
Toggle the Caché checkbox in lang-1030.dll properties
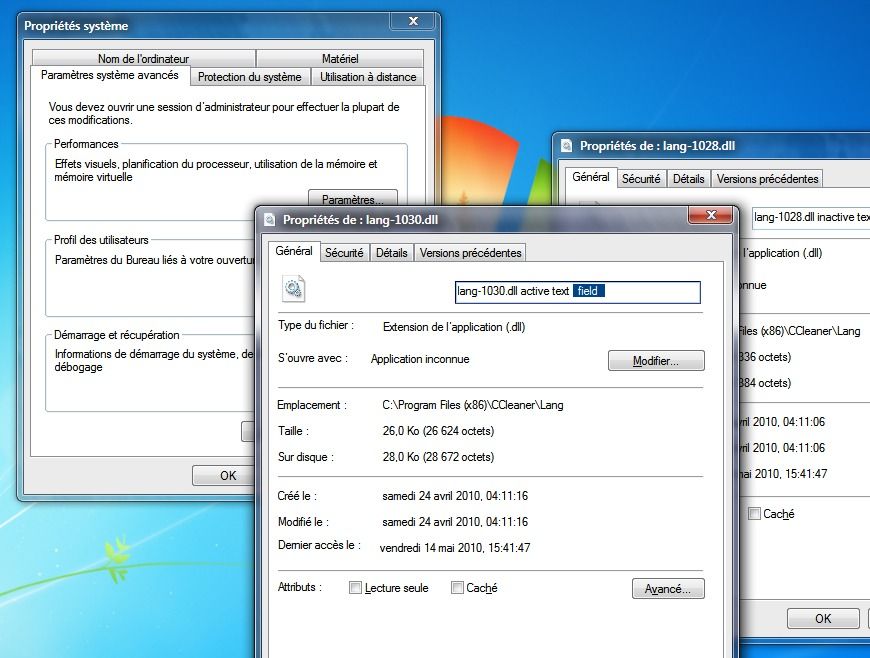(457, 588)
